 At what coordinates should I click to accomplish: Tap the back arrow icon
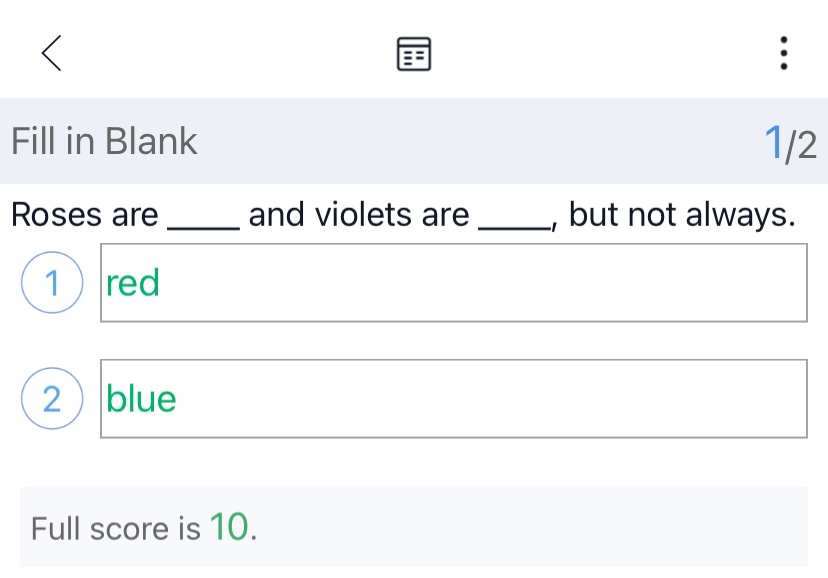pyautogui.click(x=52, y=53)
